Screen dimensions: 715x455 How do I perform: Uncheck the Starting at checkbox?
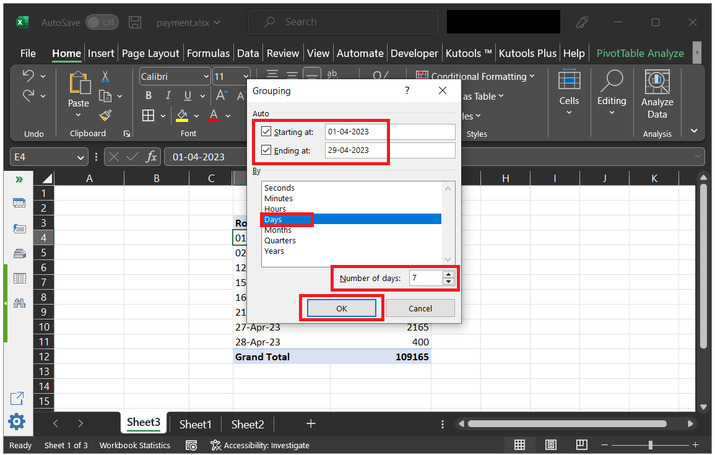[x=266, y=131]
